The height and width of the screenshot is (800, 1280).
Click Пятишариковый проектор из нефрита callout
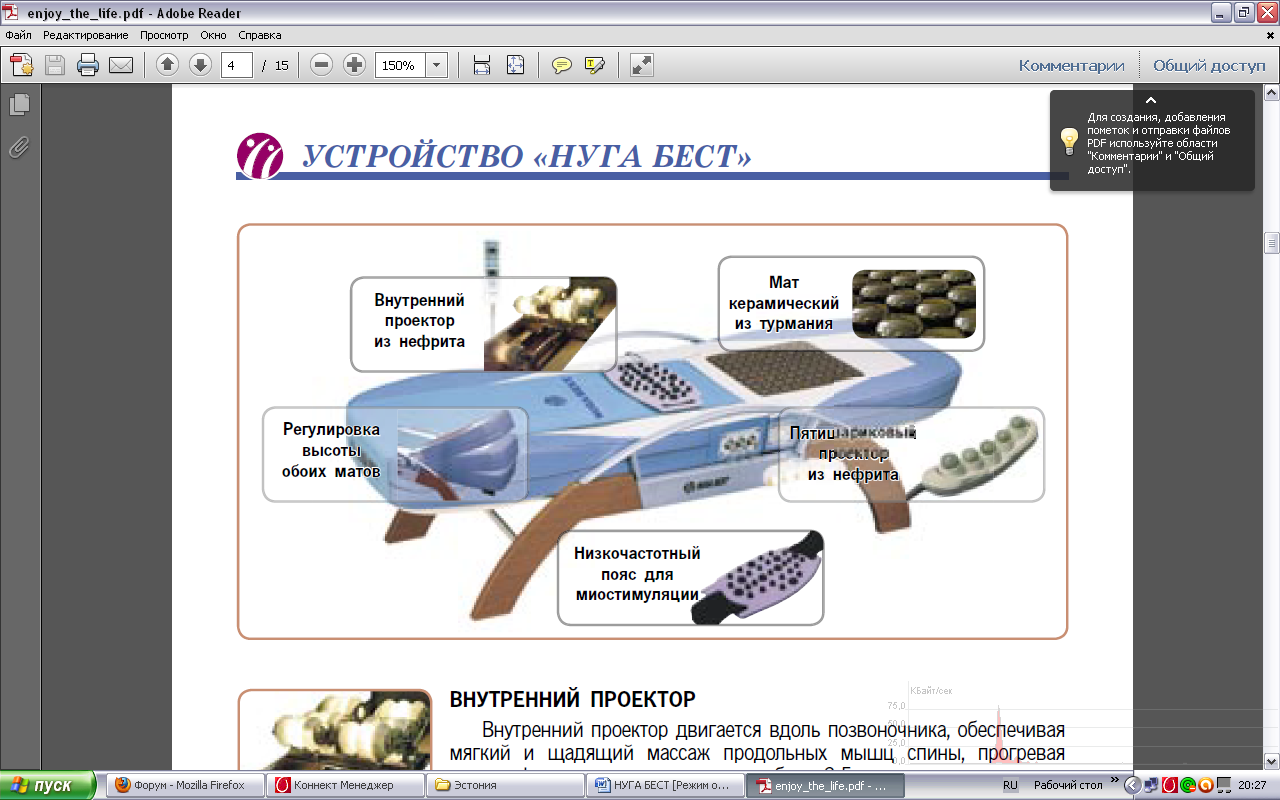click(x=911, y=454)
